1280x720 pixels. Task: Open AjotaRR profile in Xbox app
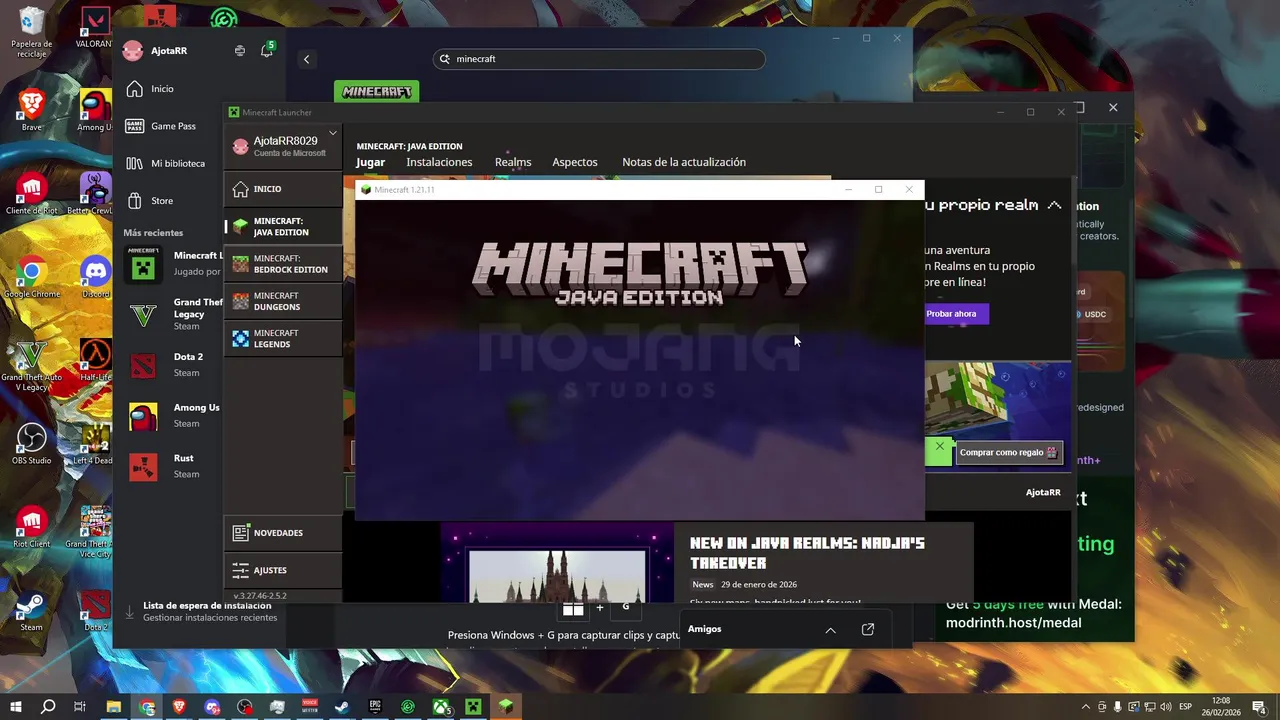click(155, 51)
